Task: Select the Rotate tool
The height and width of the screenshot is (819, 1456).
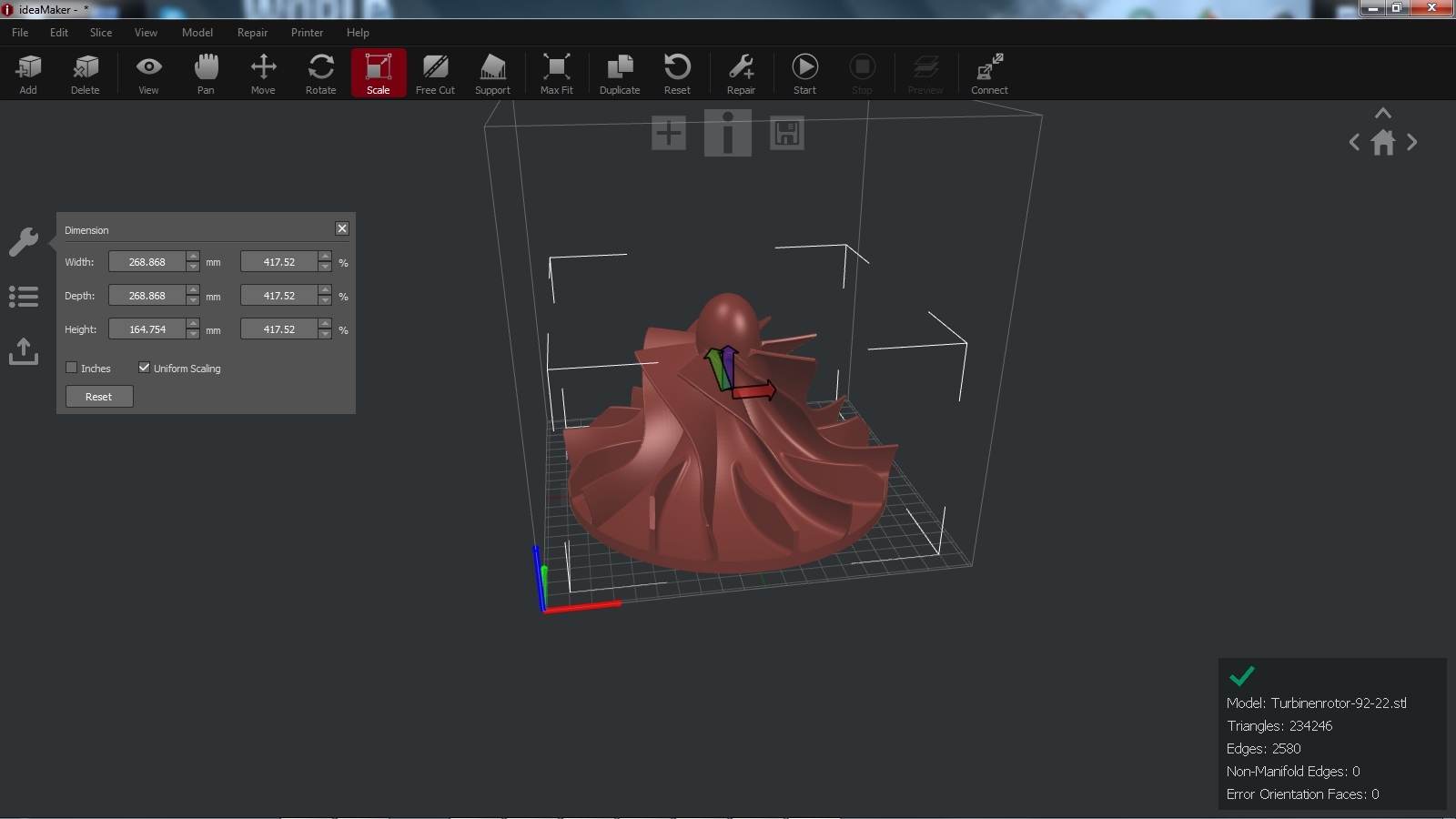Action: coord(320,73)
